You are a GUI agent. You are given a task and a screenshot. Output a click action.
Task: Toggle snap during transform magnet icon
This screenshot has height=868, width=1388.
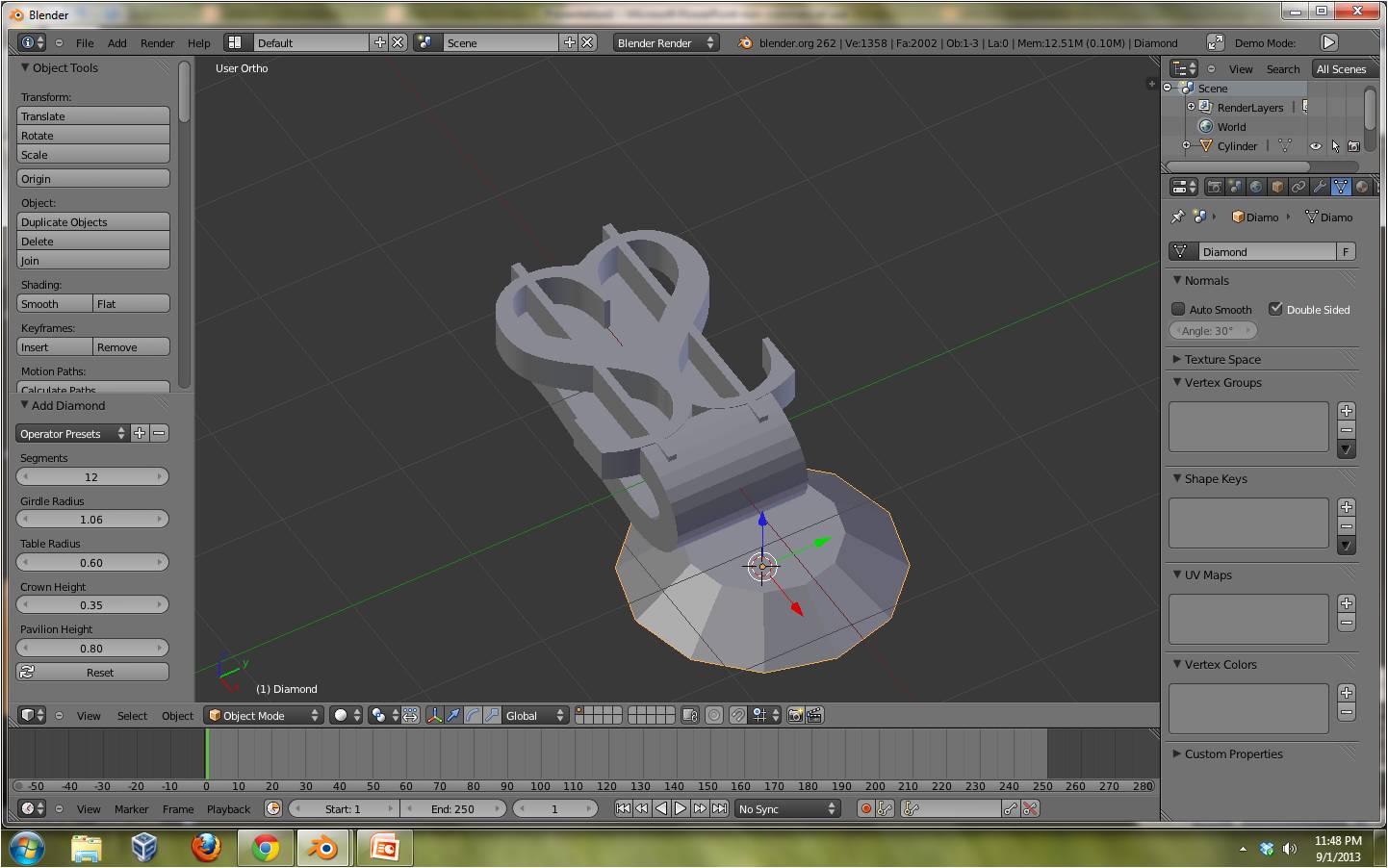[737, 715]
